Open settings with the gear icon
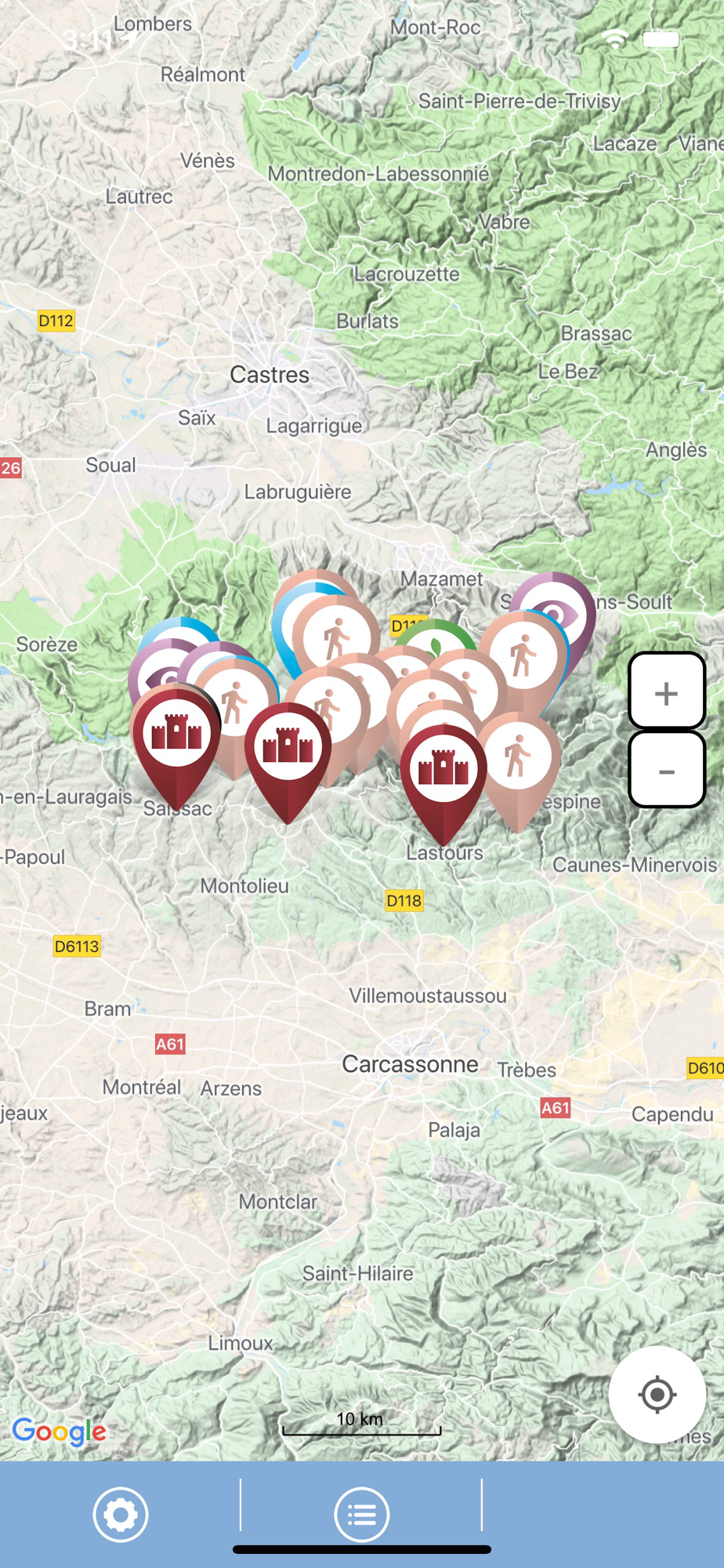The width and height of the screenshot is (724, 1568). [121, 1515]
